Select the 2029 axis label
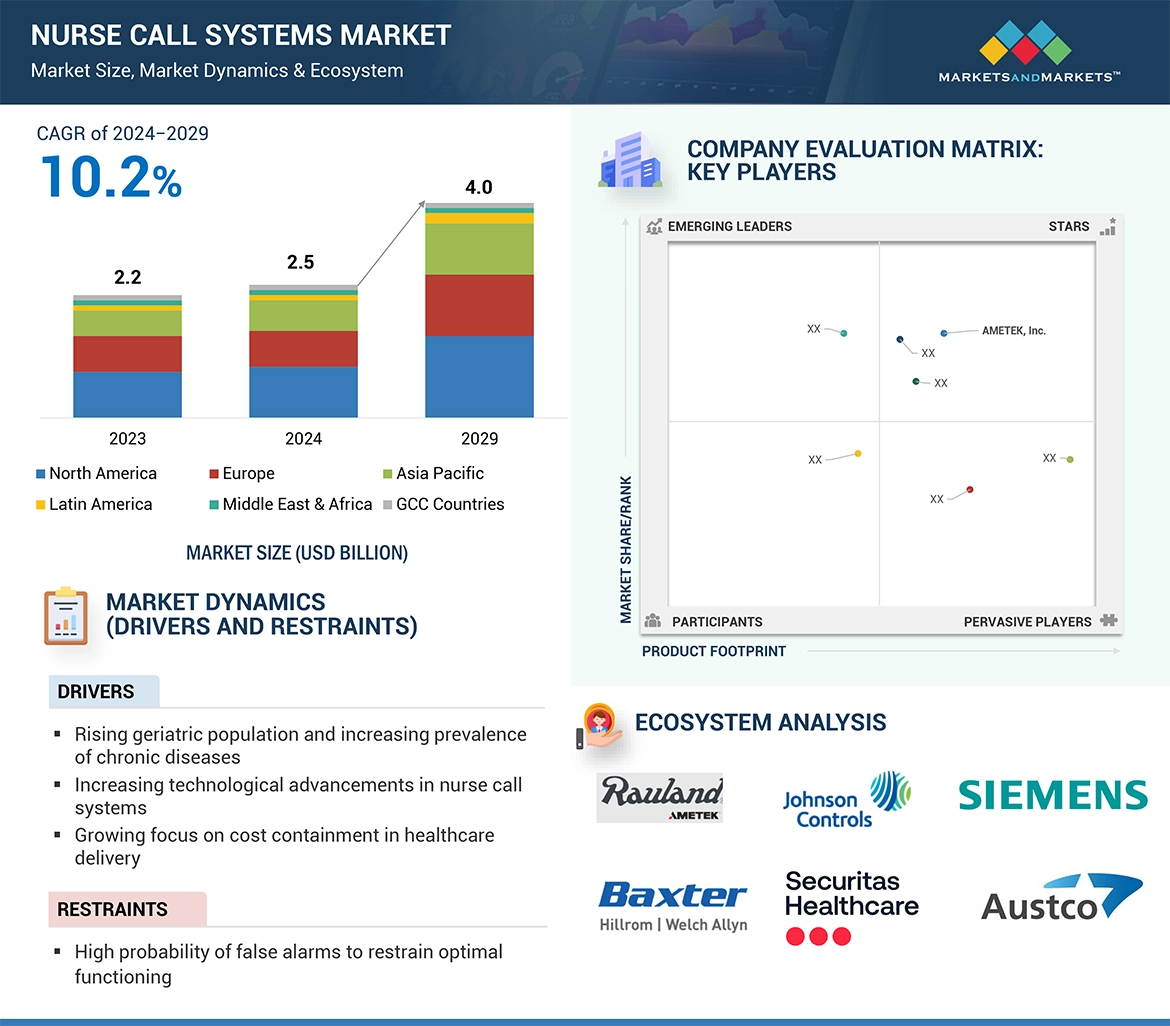 point(480,438)
